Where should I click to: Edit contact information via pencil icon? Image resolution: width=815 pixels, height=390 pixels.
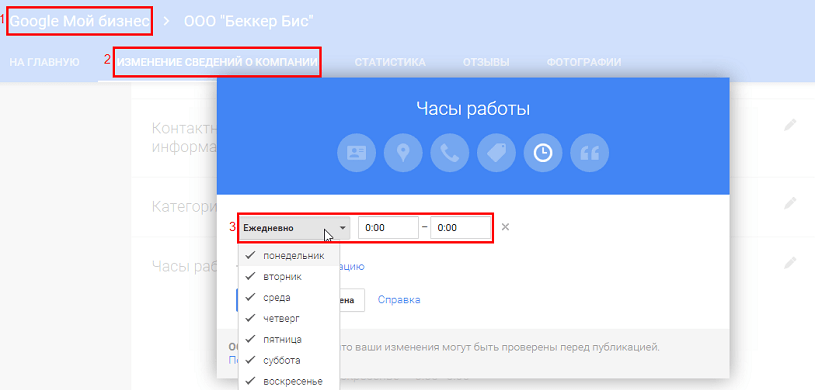[790, 125]
